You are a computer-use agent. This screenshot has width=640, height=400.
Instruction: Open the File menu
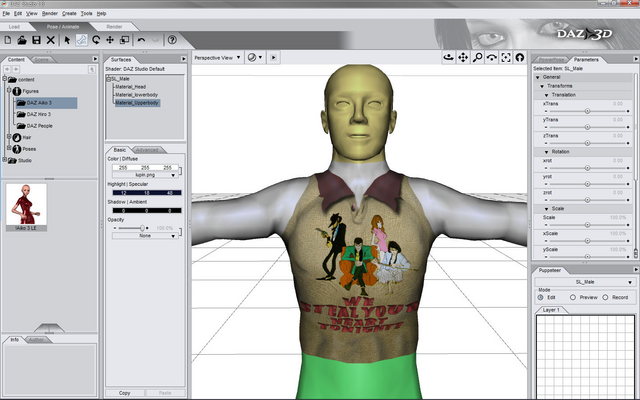pyautogui.click(x=6, y=13)
